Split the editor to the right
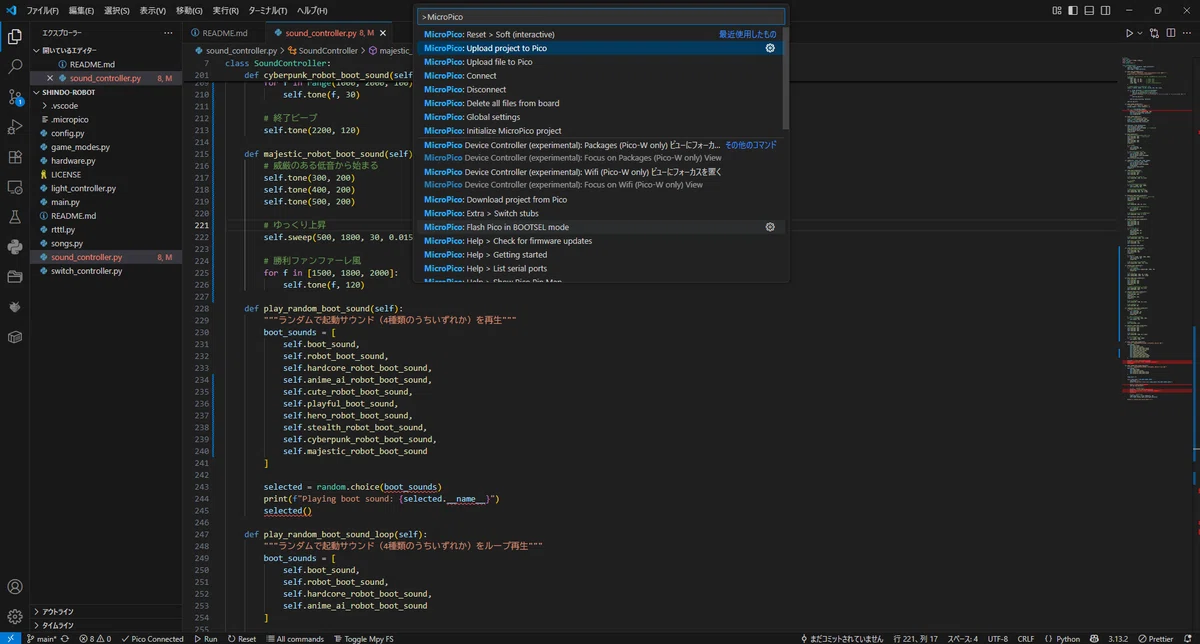 [x=1170, y=33]
